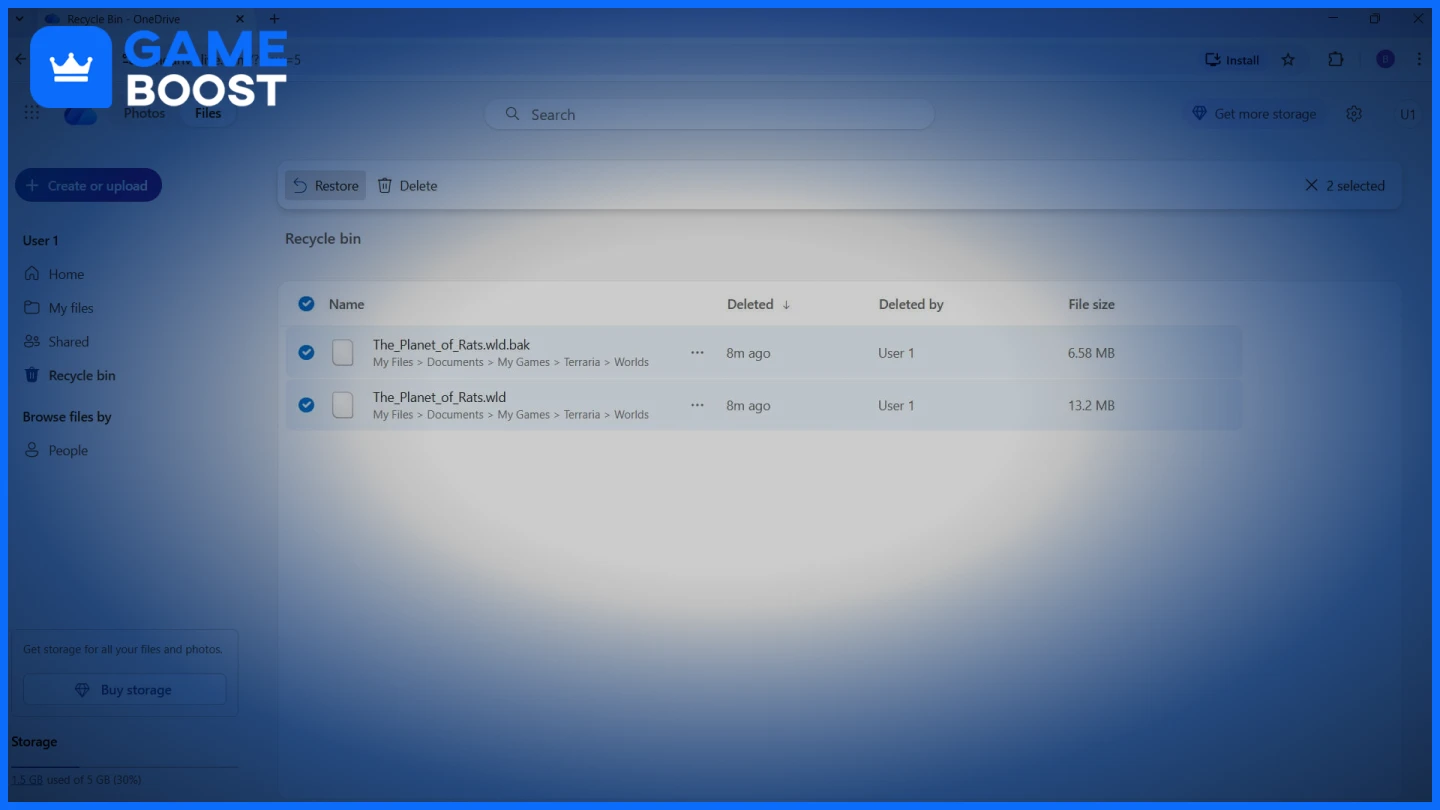Screen dimensions: 1440x810
Task: Uncheck The_Planet_of_Rats.wld.bak file checkbox
Action: pyautogui.click(x=306, y=352)
